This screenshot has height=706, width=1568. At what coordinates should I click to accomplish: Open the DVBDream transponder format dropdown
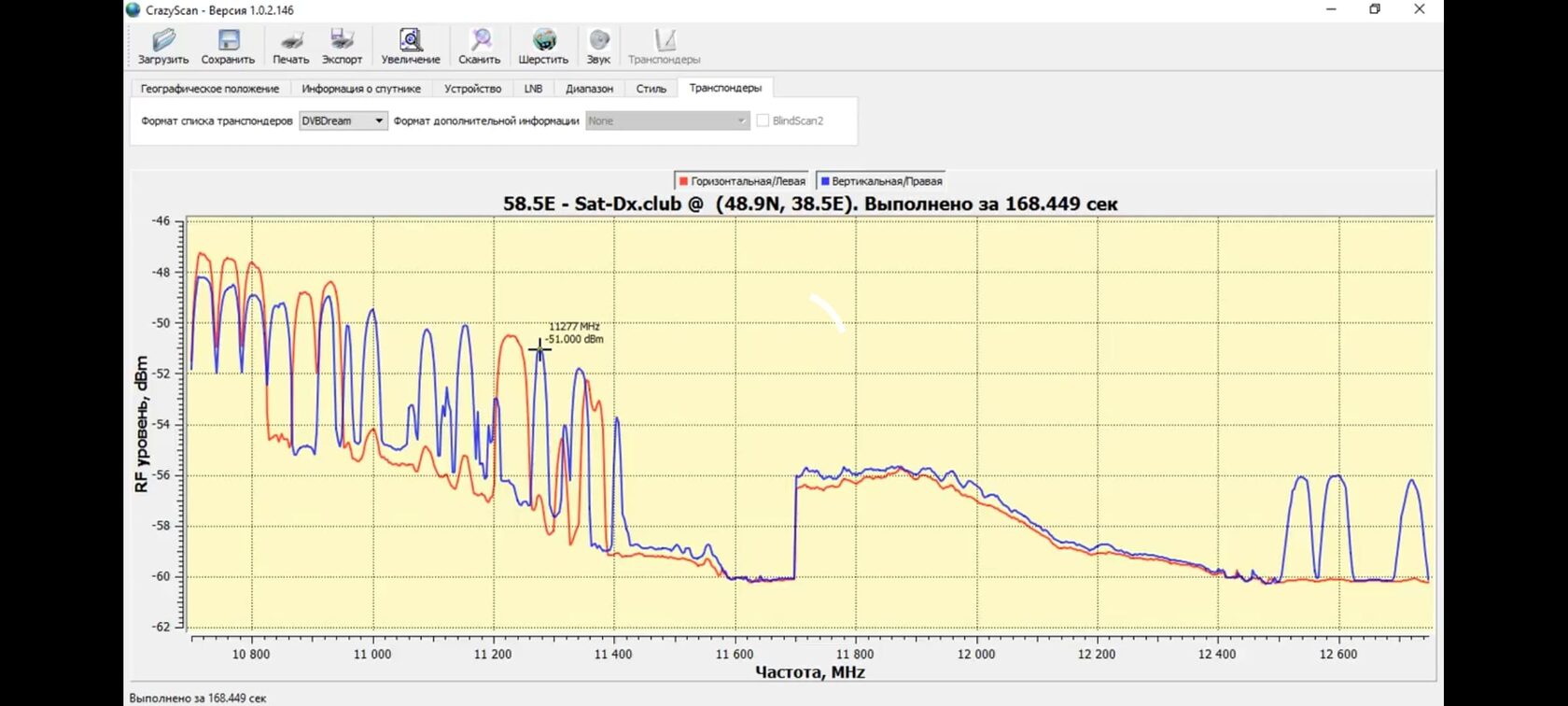343,120
